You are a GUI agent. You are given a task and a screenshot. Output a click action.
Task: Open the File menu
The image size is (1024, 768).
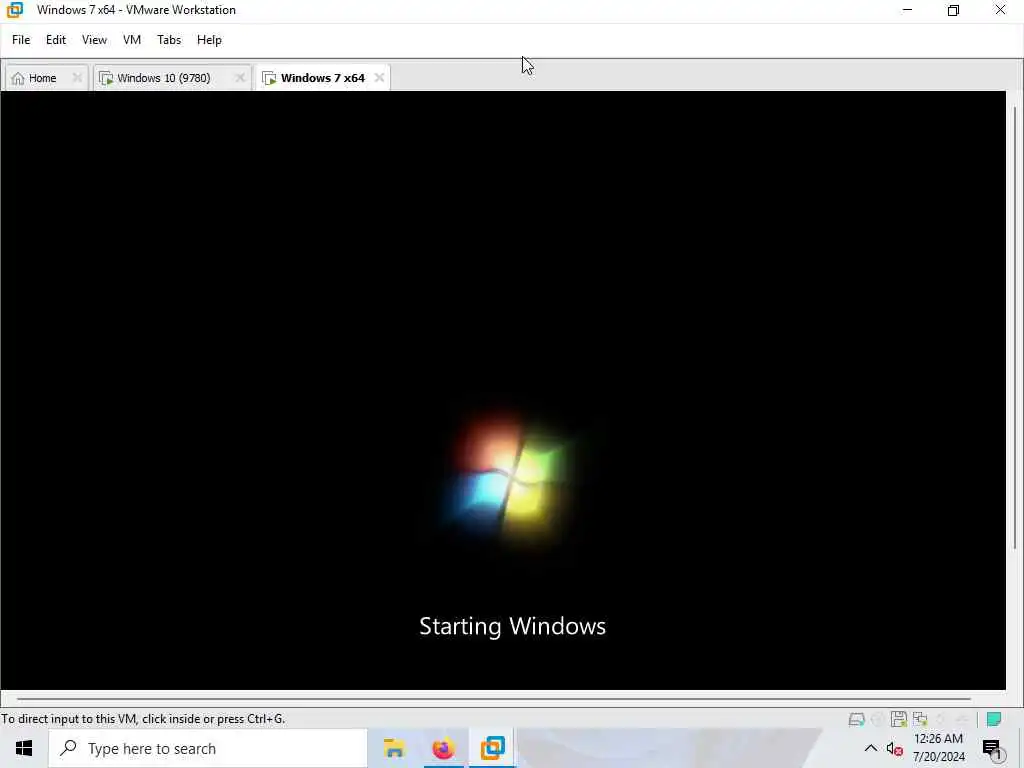[21, 40]
